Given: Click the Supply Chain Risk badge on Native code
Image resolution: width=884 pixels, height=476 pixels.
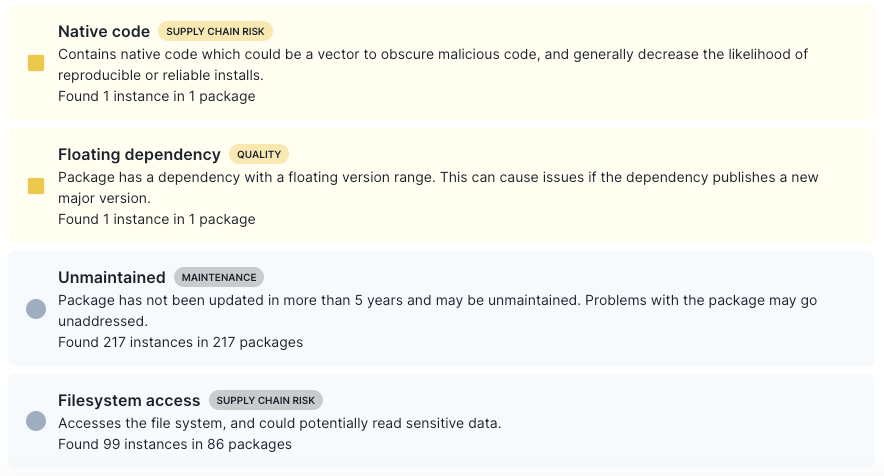Looking at the screenshot, I should click(216, 31).
